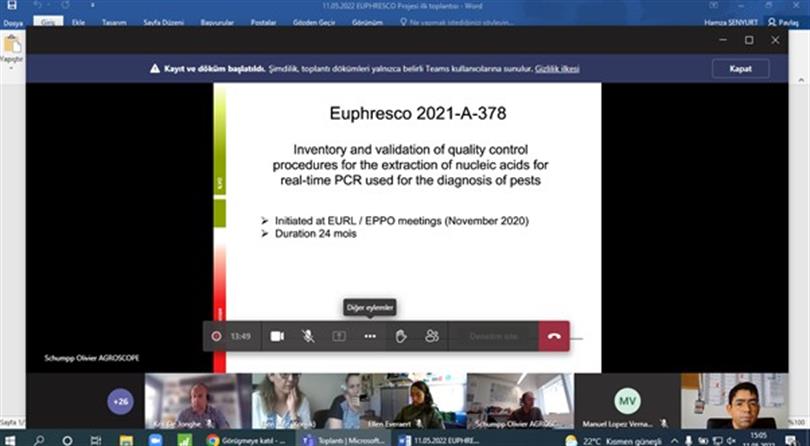Open the Gizlilik ilkesi link
The height and width of the screenshot is (446, 810).
555,69
